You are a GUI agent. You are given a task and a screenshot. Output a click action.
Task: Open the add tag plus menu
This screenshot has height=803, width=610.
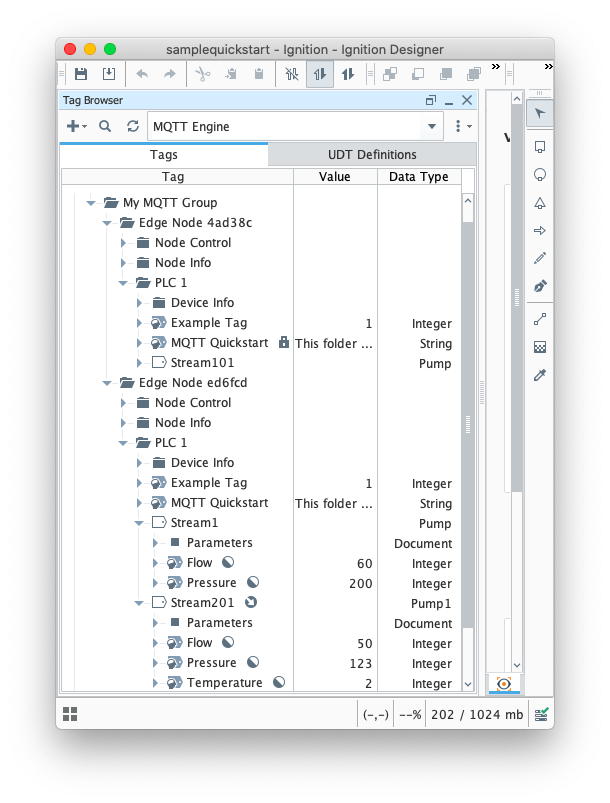[77, 126]
